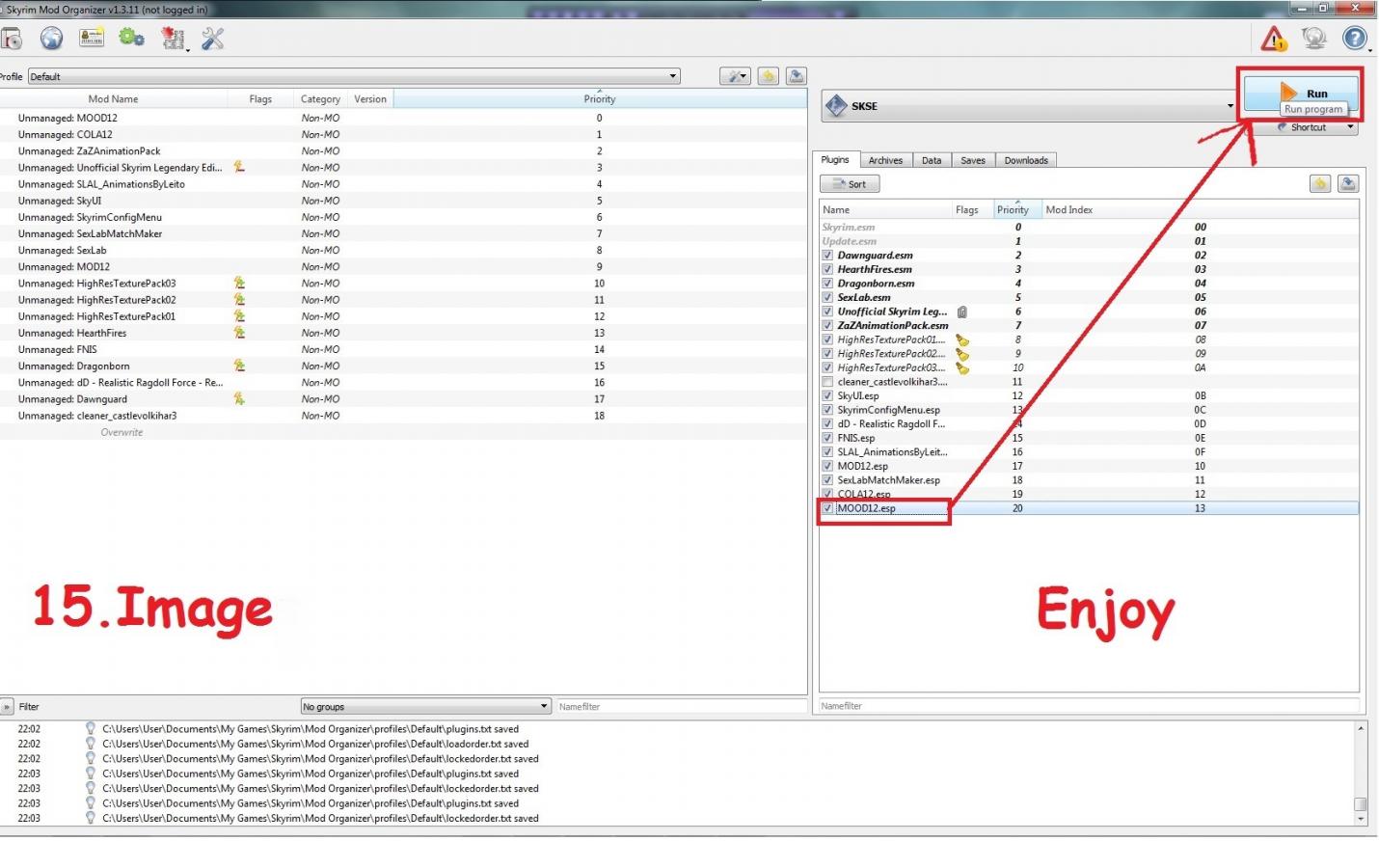Open the Tools puzzle-piece icon
Image resolution: width=1379 pixels, height=868 pixels.
click(174, 39)
